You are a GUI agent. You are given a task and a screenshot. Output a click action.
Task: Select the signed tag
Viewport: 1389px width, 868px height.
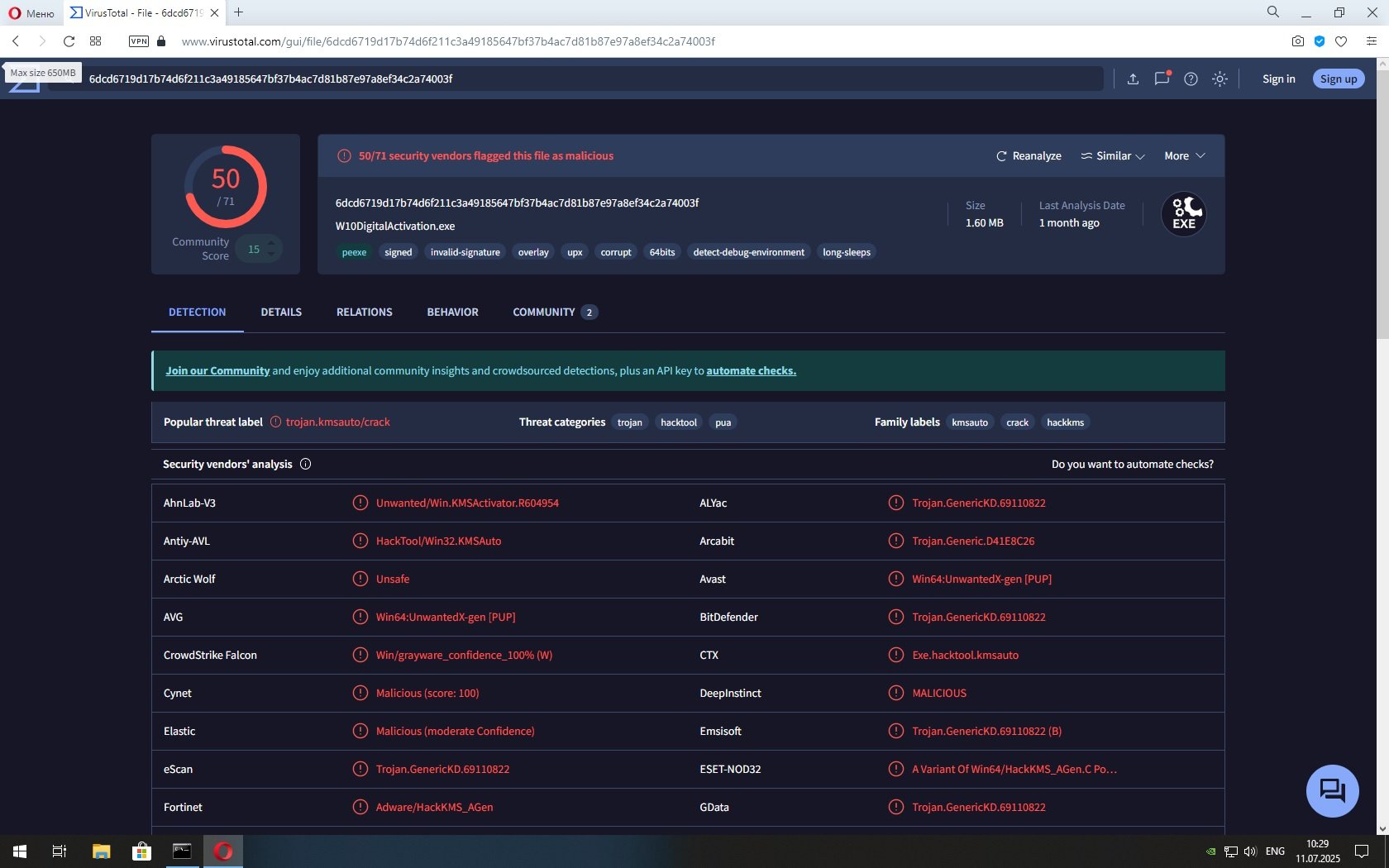(398, 252)
